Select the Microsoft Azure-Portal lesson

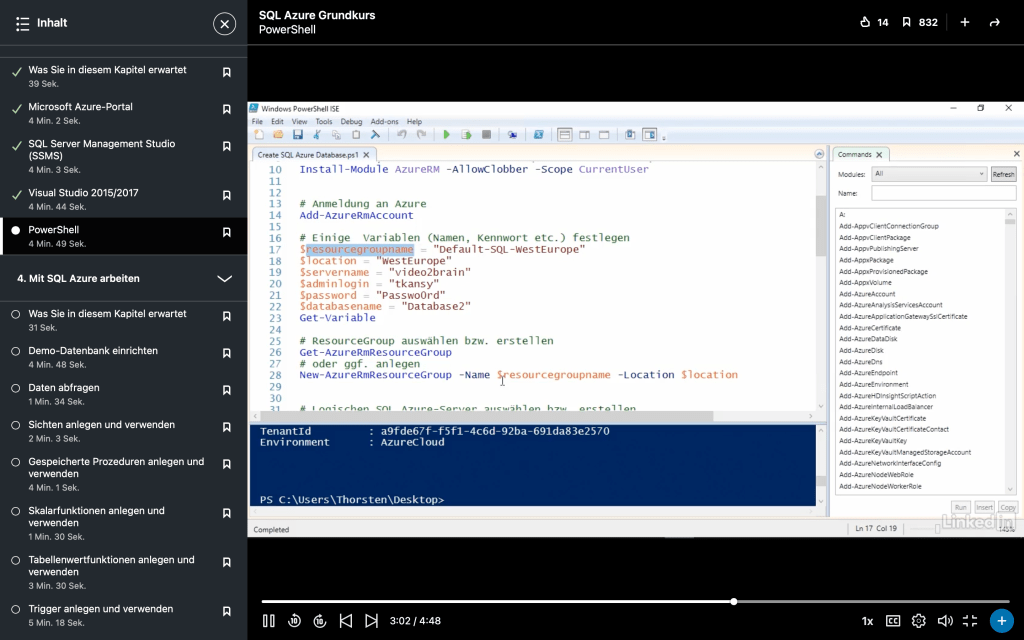pos(80,107)
